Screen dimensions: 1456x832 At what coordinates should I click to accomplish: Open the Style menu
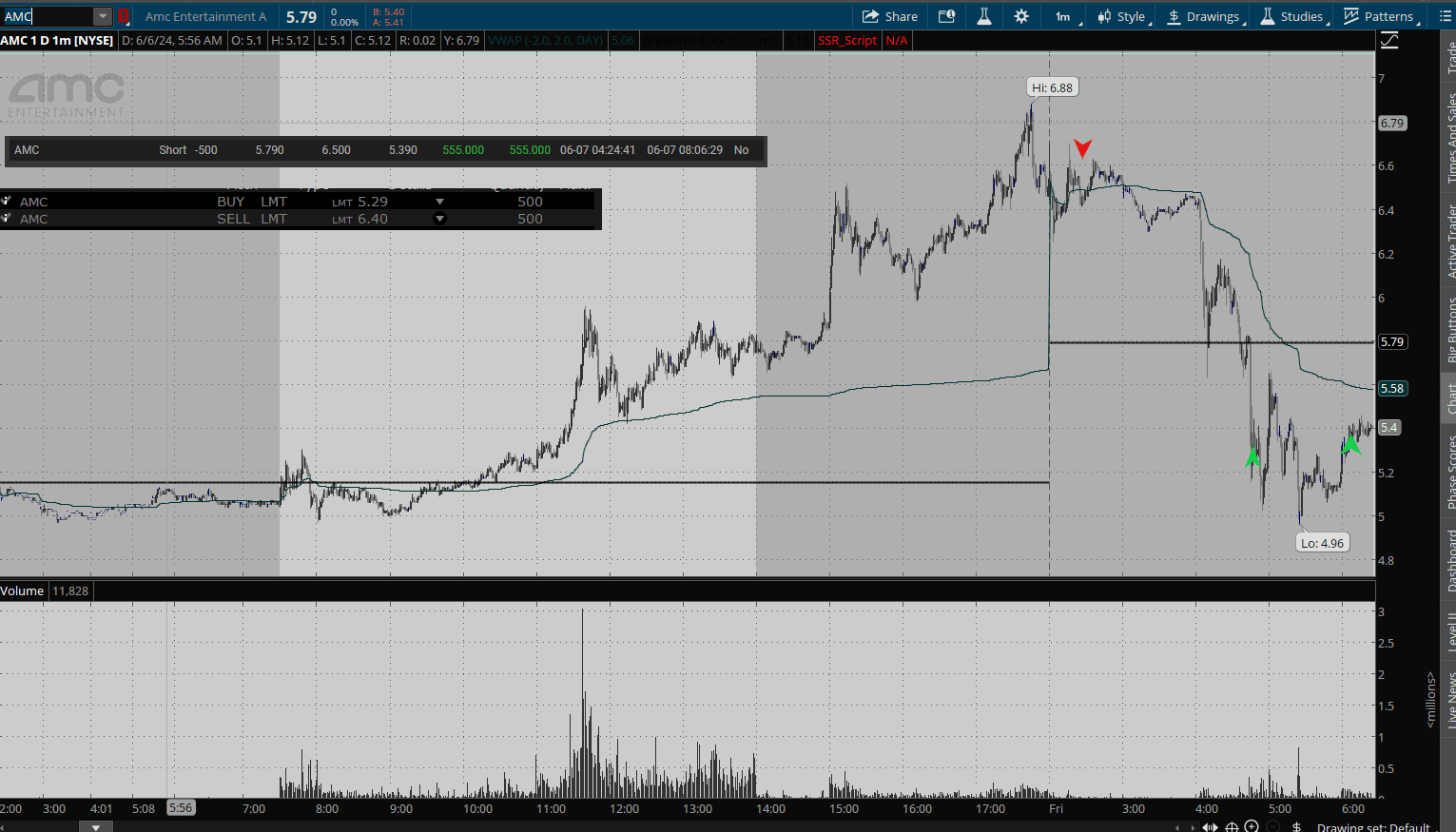[1124, 16]
